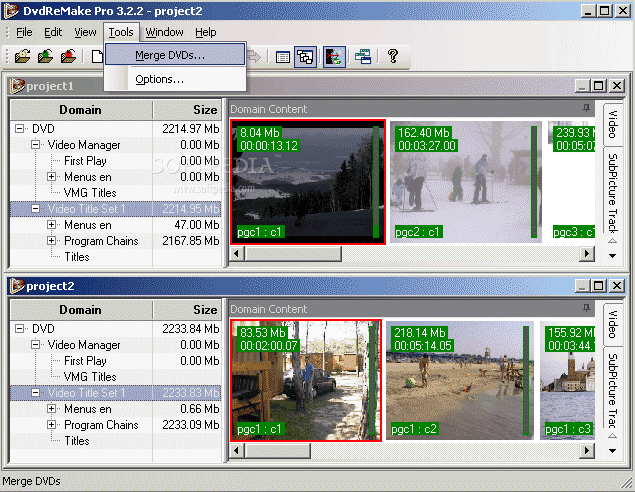Click the project1 window title icon
Image resolution: width=635 pixels, height=492 pixels.
click(17, 86)
